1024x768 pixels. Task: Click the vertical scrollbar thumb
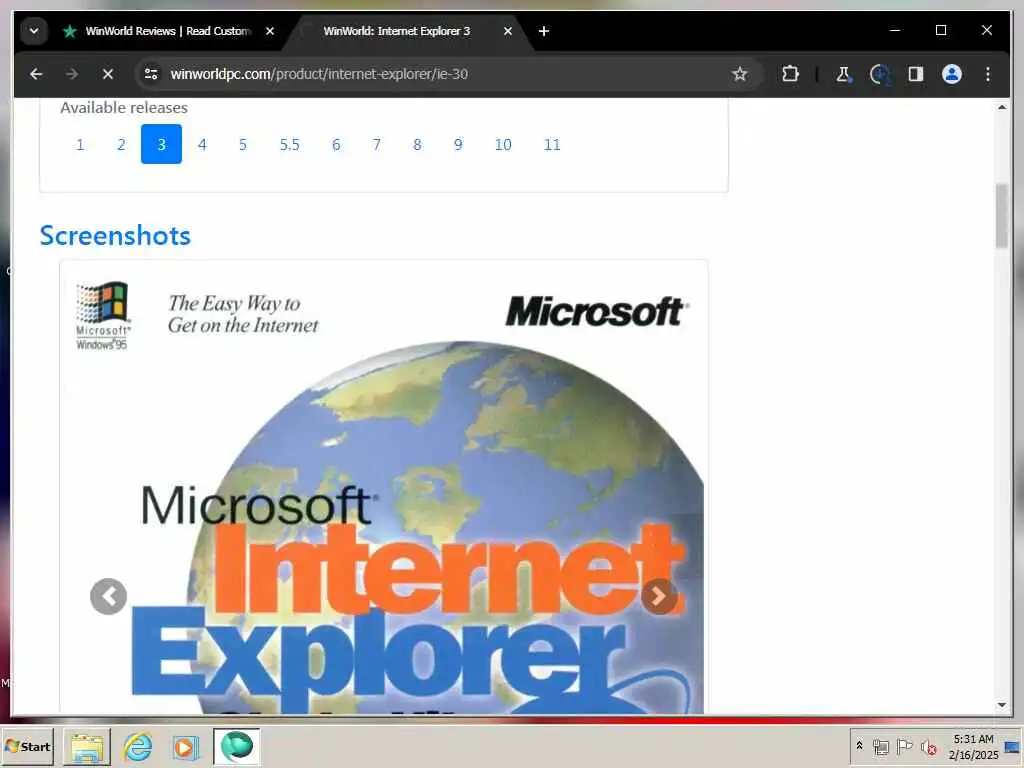1002,216
